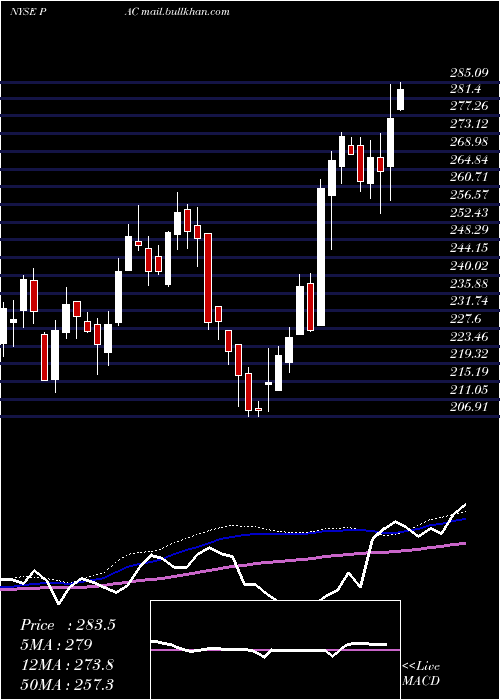This screenshot has width=500, height=700.
Task: Click the 285.09 price axis label
Action: click(468, 73)
